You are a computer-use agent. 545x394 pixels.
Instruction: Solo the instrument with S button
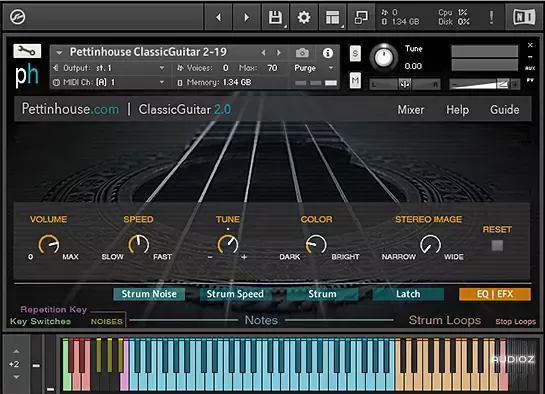(x=355, y=54)
